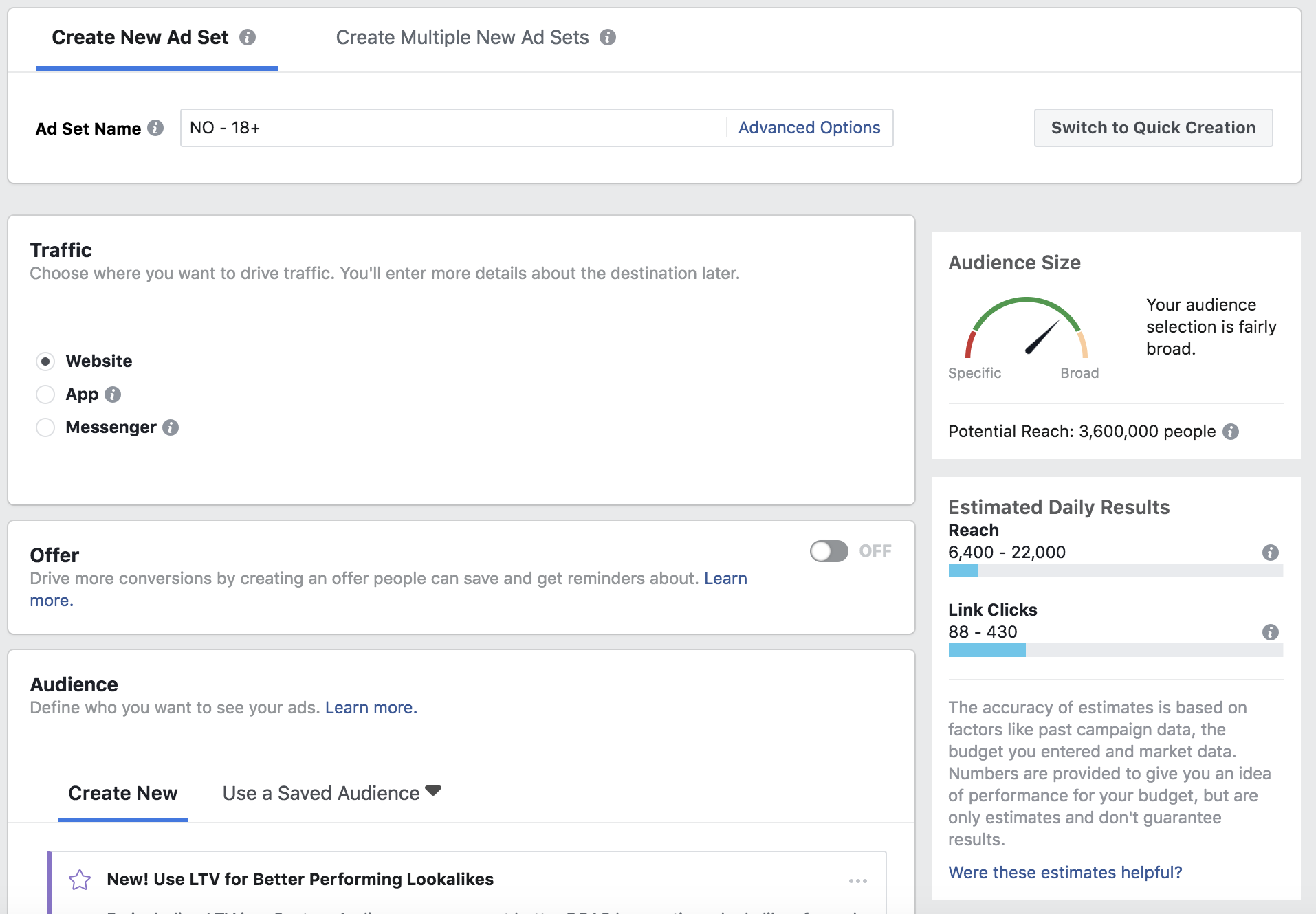Screen dimensions: 1316x914
Task: Click the Ad Set Name info icon
Action: (155, 128)
